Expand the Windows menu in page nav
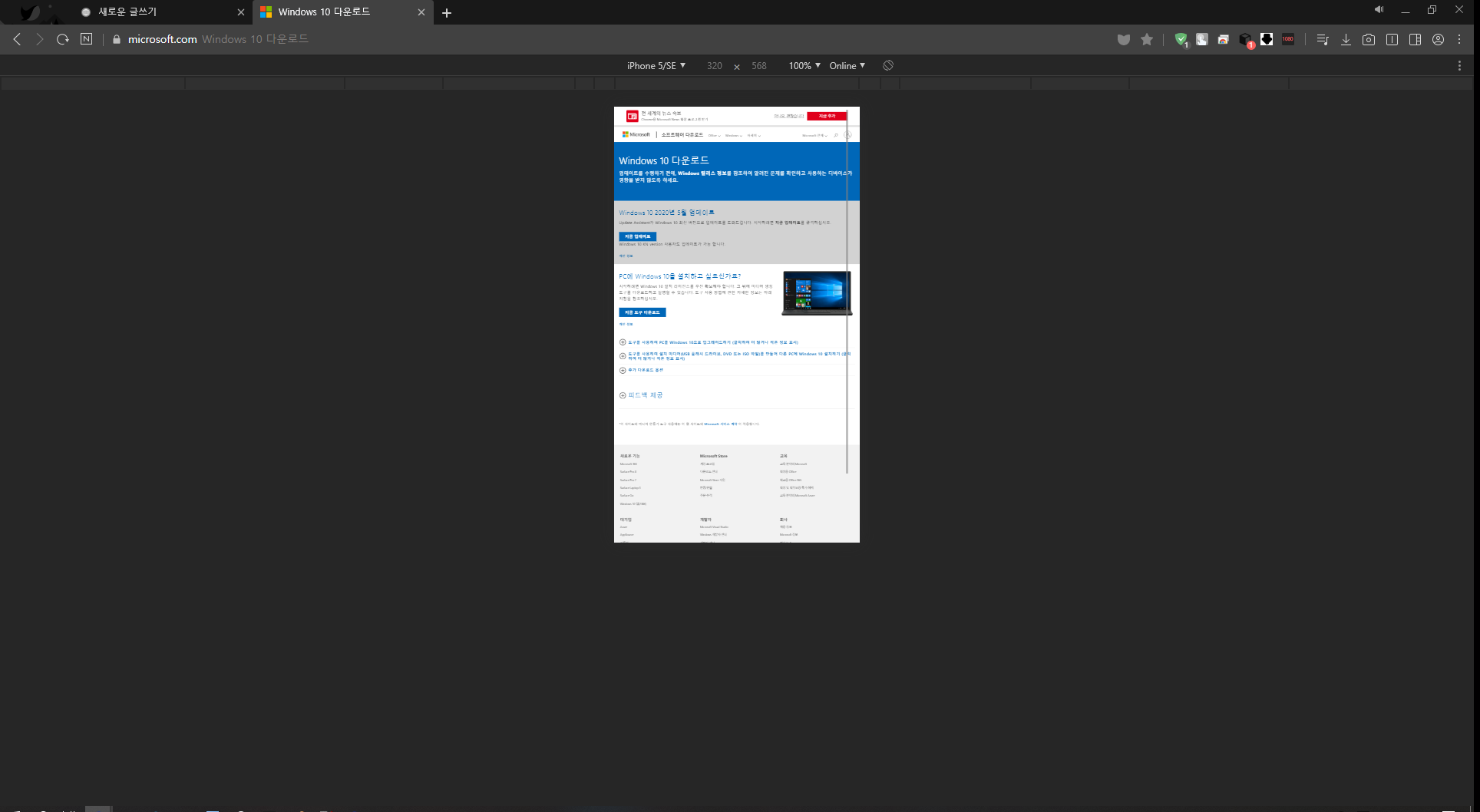 tap(734, 135)
